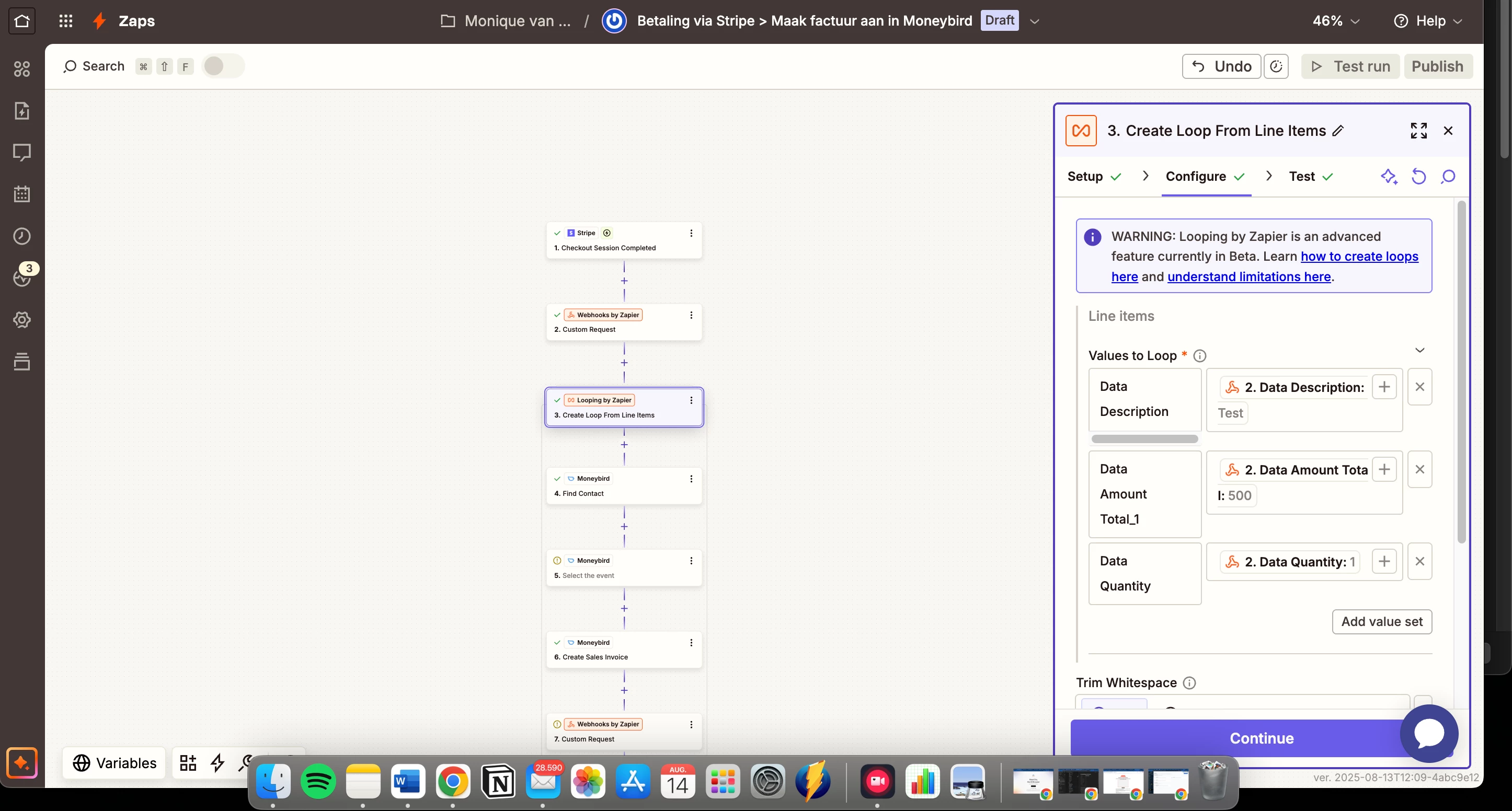Image resolution: width=1512 pixels, height=811 pixels.
Task: Click the Publish button
Action: [x=1437, y=66]
